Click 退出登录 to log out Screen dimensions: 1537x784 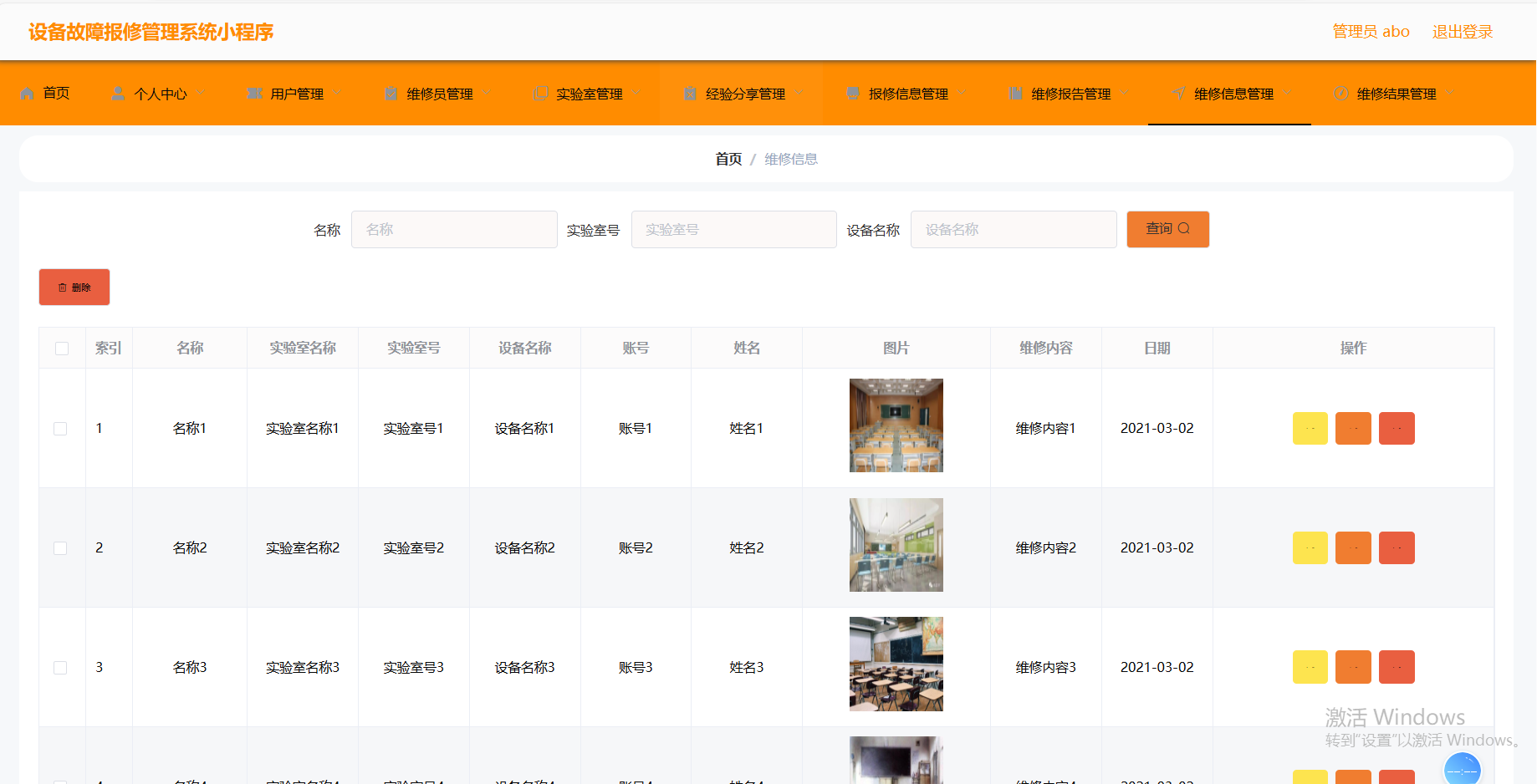[1462, 32]
